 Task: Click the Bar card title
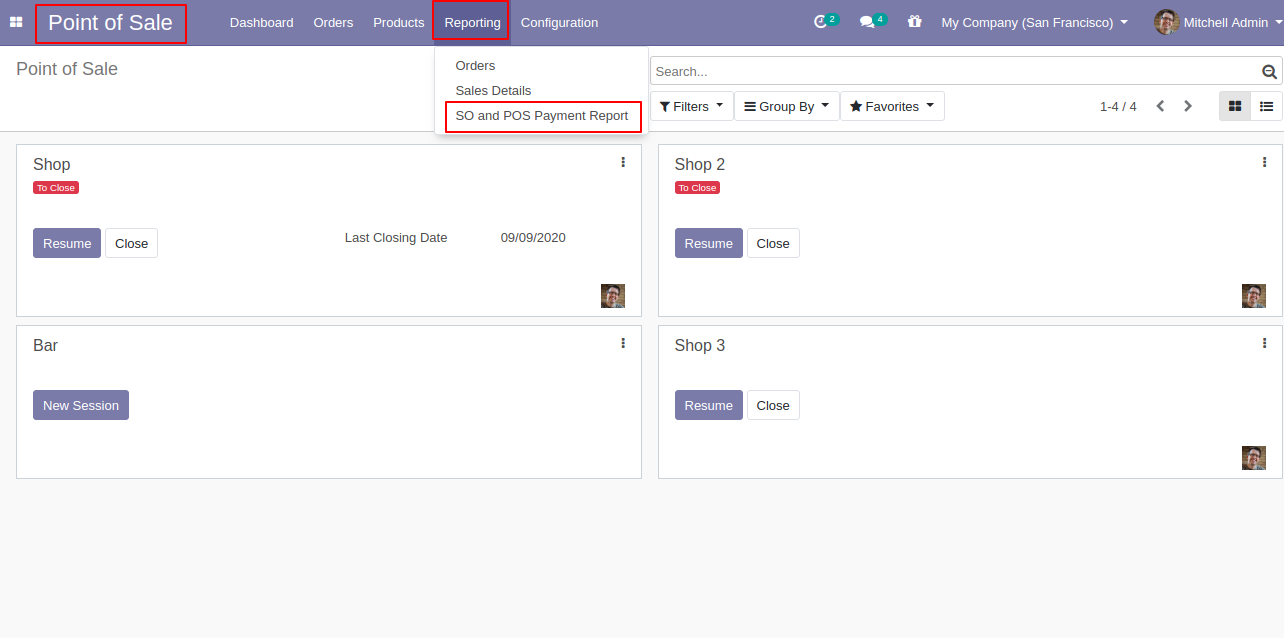[46, 345]
